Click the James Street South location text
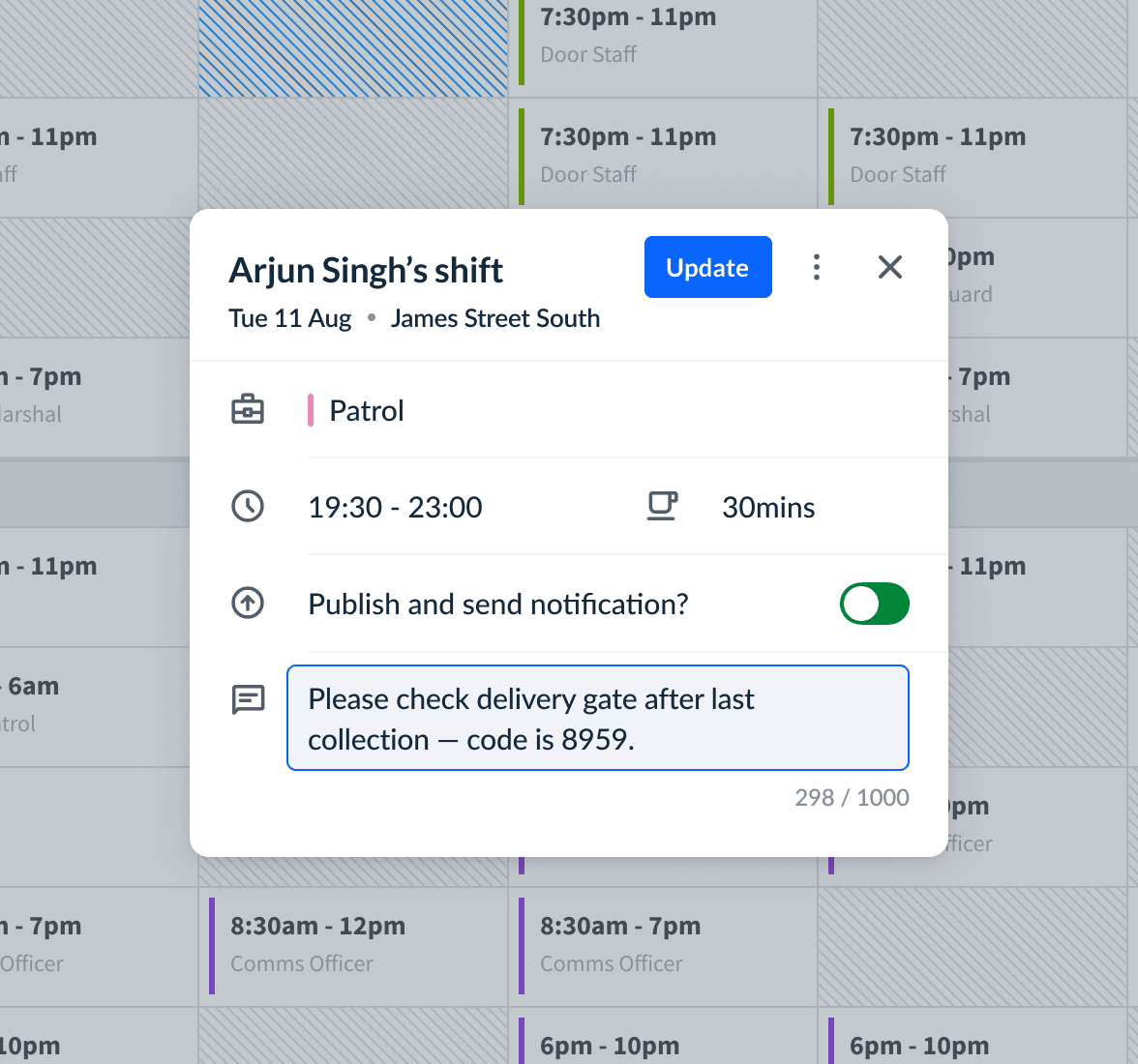The image size is (1138, 1064). point(494,318)
